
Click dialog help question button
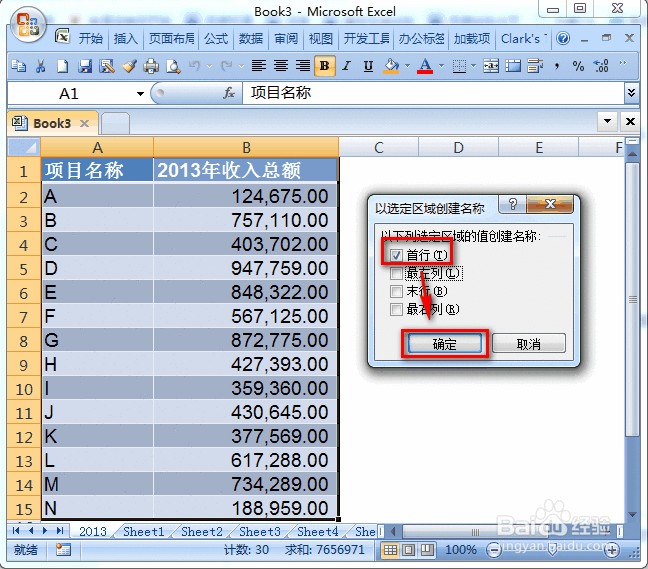coord(513,204)
